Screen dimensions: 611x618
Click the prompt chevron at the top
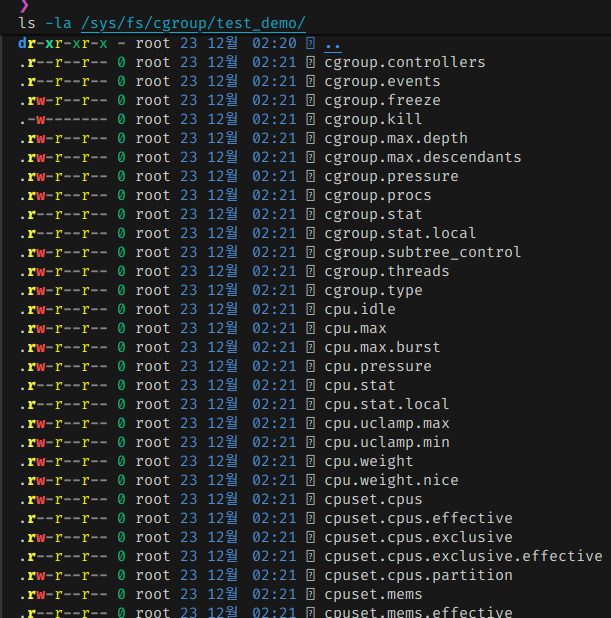[24, 5]
